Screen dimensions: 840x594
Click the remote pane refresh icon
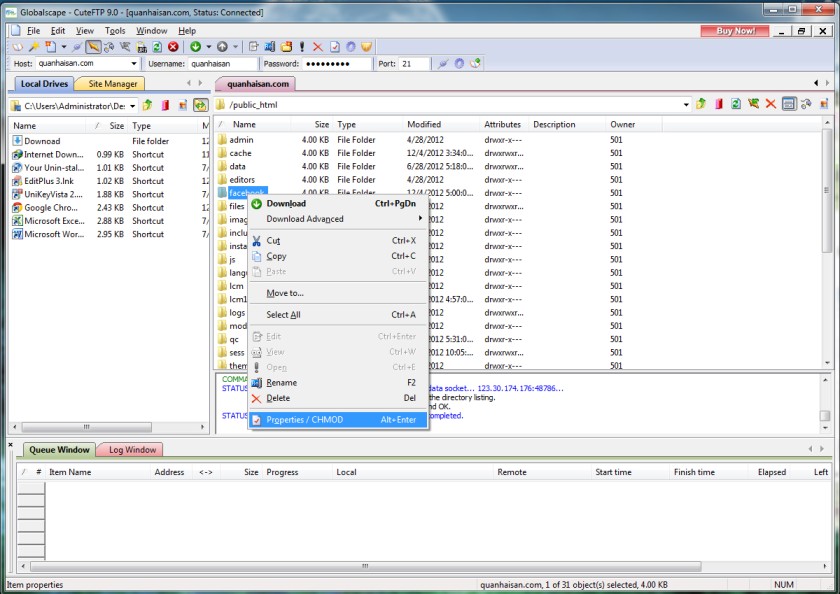[736, 104]
